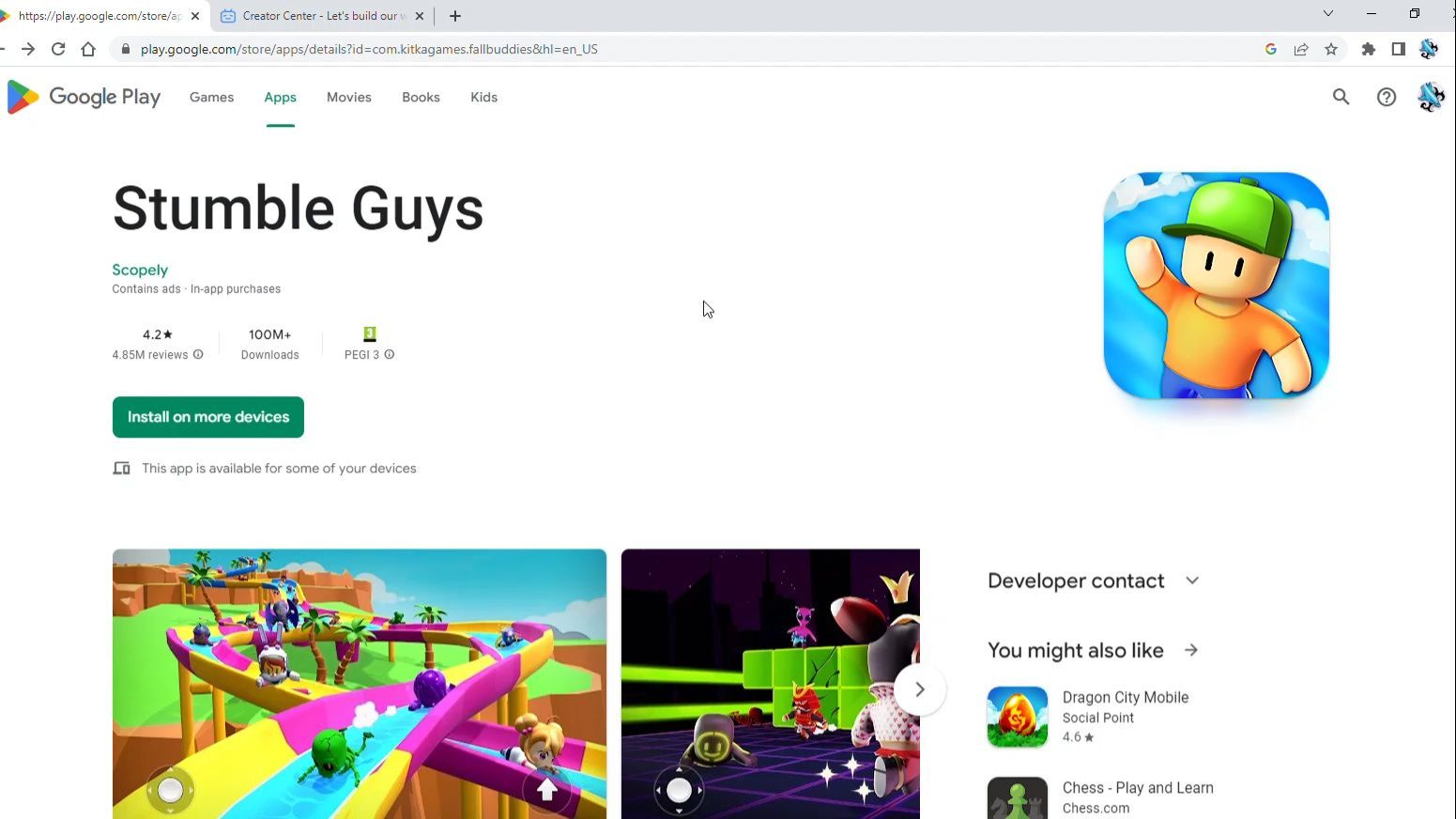
Task: Click the 100M+ downloads count
Action: click(x=269, y=334)
